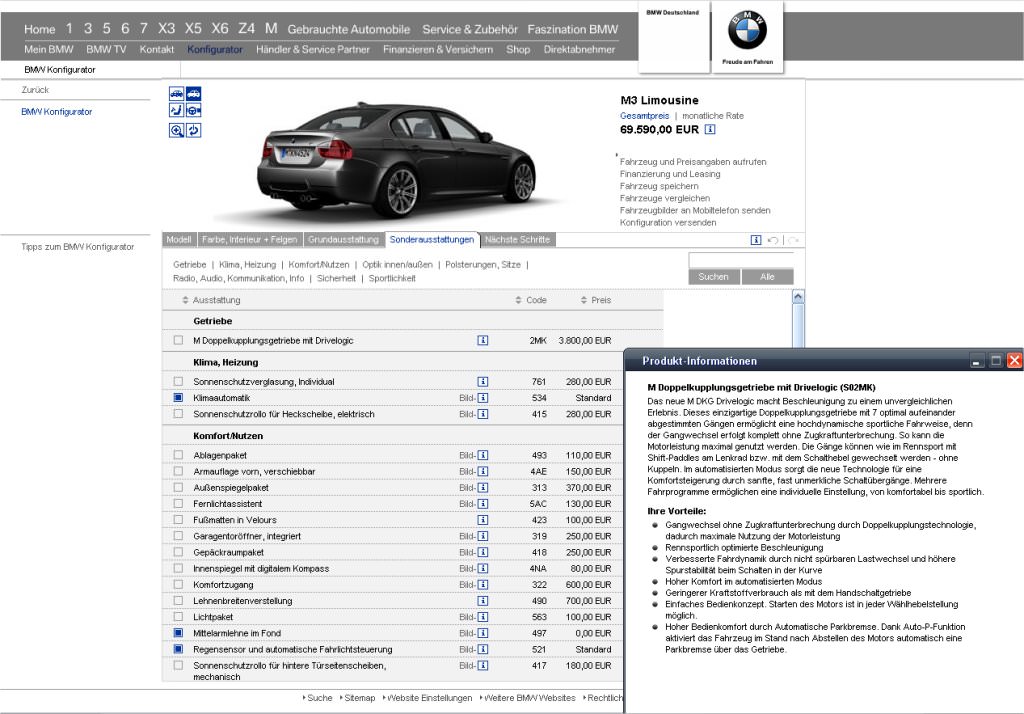Viewport: 1024px width, 714px height.
Task: Click the BMW logo
Action: 747,30
